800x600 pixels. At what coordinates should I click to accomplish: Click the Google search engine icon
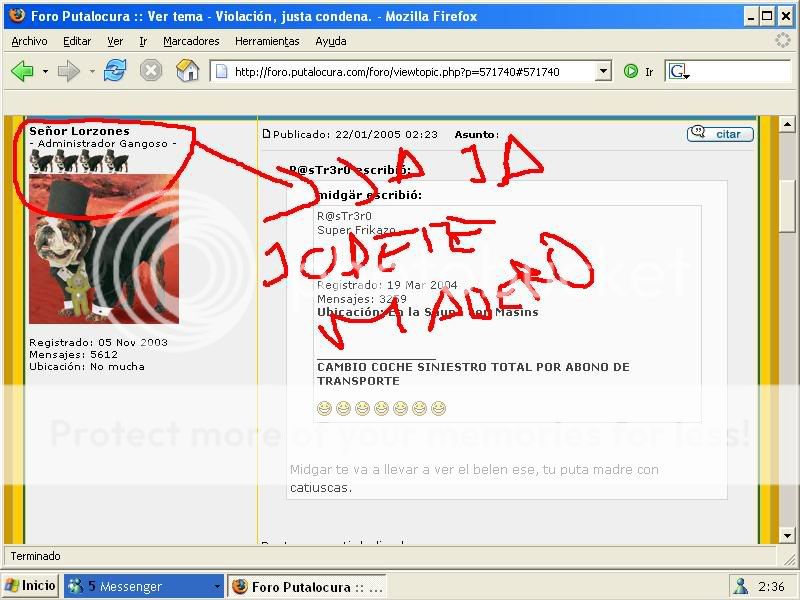(x=678, y=71)
